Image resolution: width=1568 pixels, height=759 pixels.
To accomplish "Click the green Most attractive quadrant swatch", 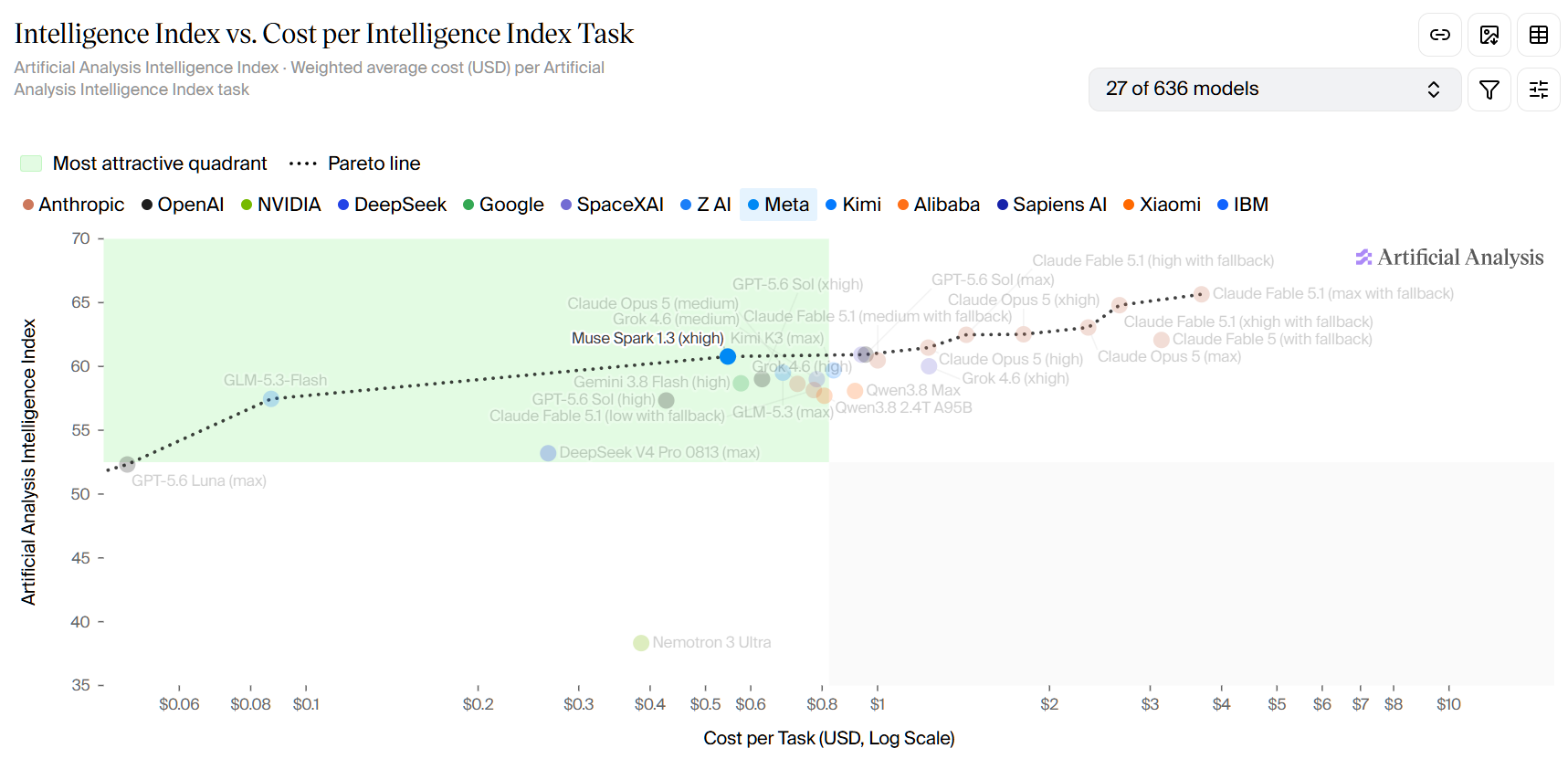I will tap(31, 163).
